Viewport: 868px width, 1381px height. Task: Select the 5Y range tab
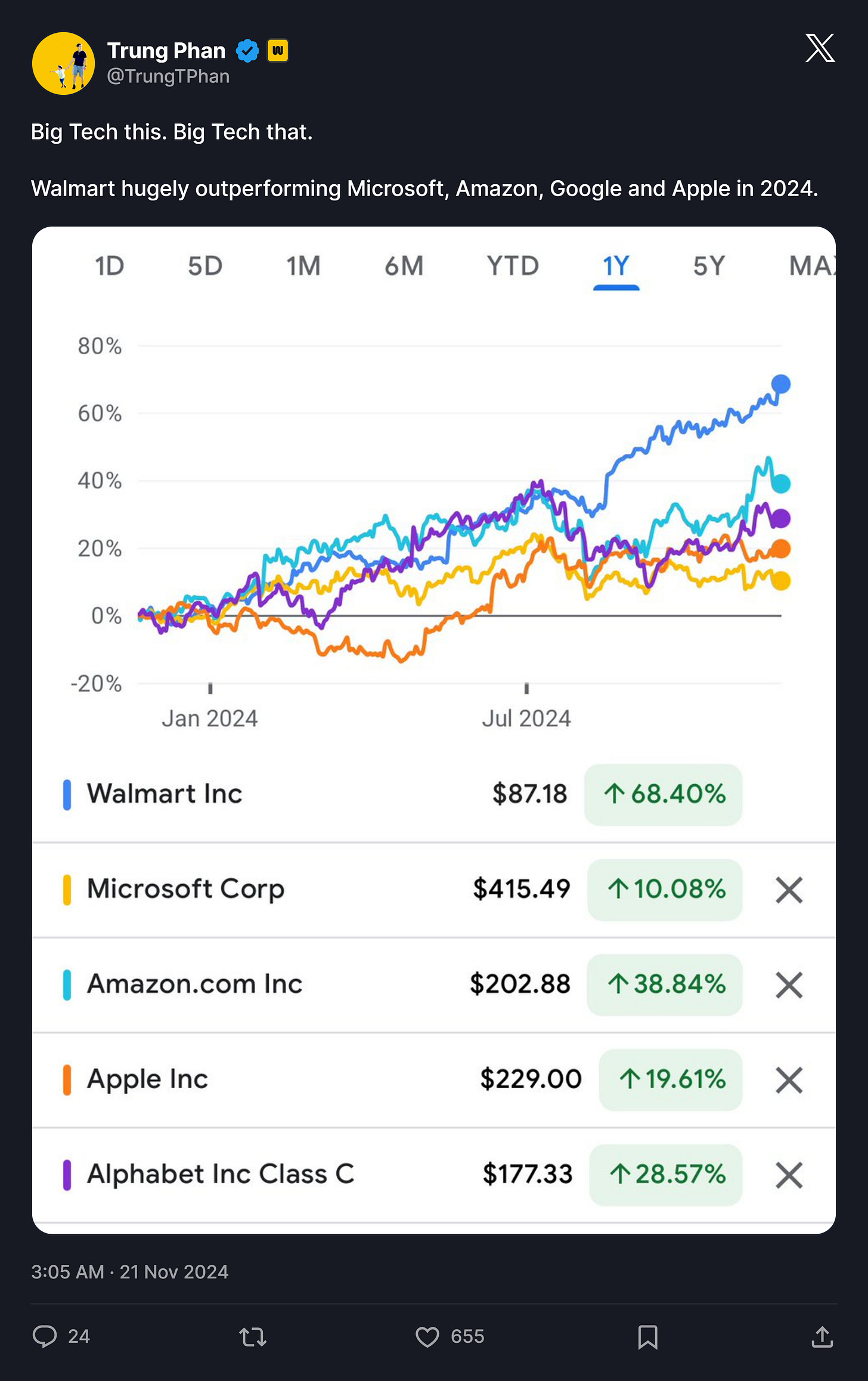(x=709, y=266)
